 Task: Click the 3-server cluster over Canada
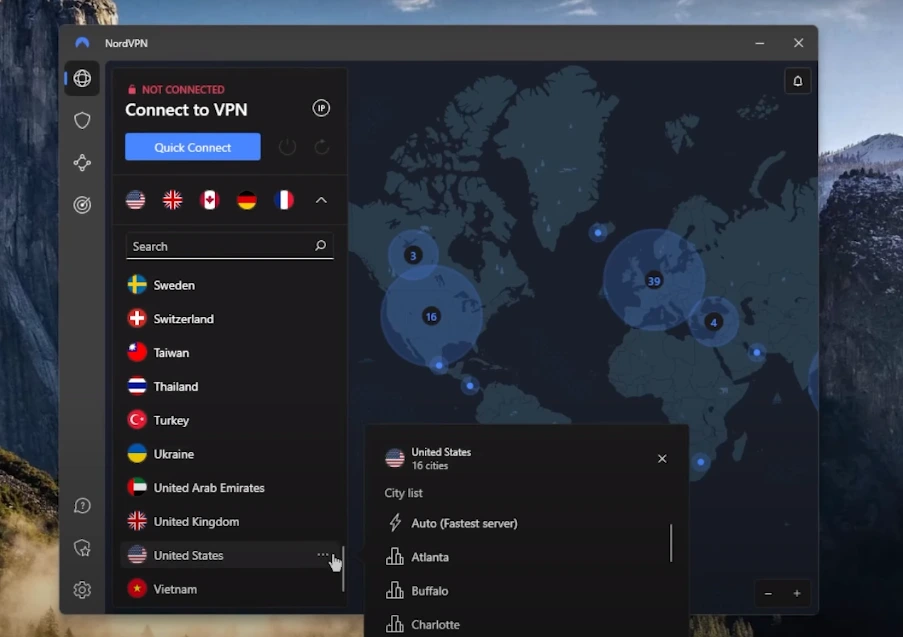pyautogui.click(x=412, y=255)
